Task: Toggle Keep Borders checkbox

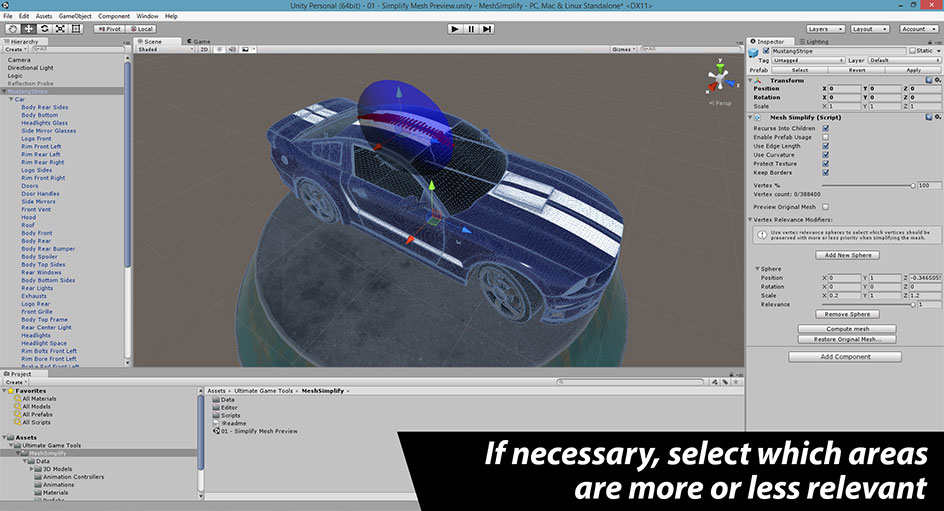Action: point(825,172)
